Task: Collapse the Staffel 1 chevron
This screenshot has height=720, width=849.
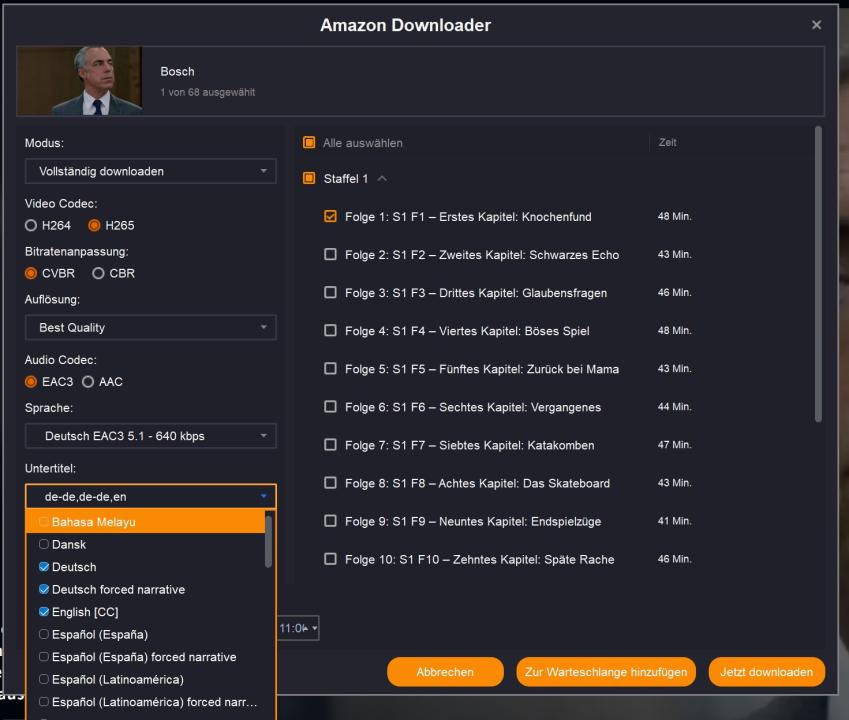Action: click(382, 179)
